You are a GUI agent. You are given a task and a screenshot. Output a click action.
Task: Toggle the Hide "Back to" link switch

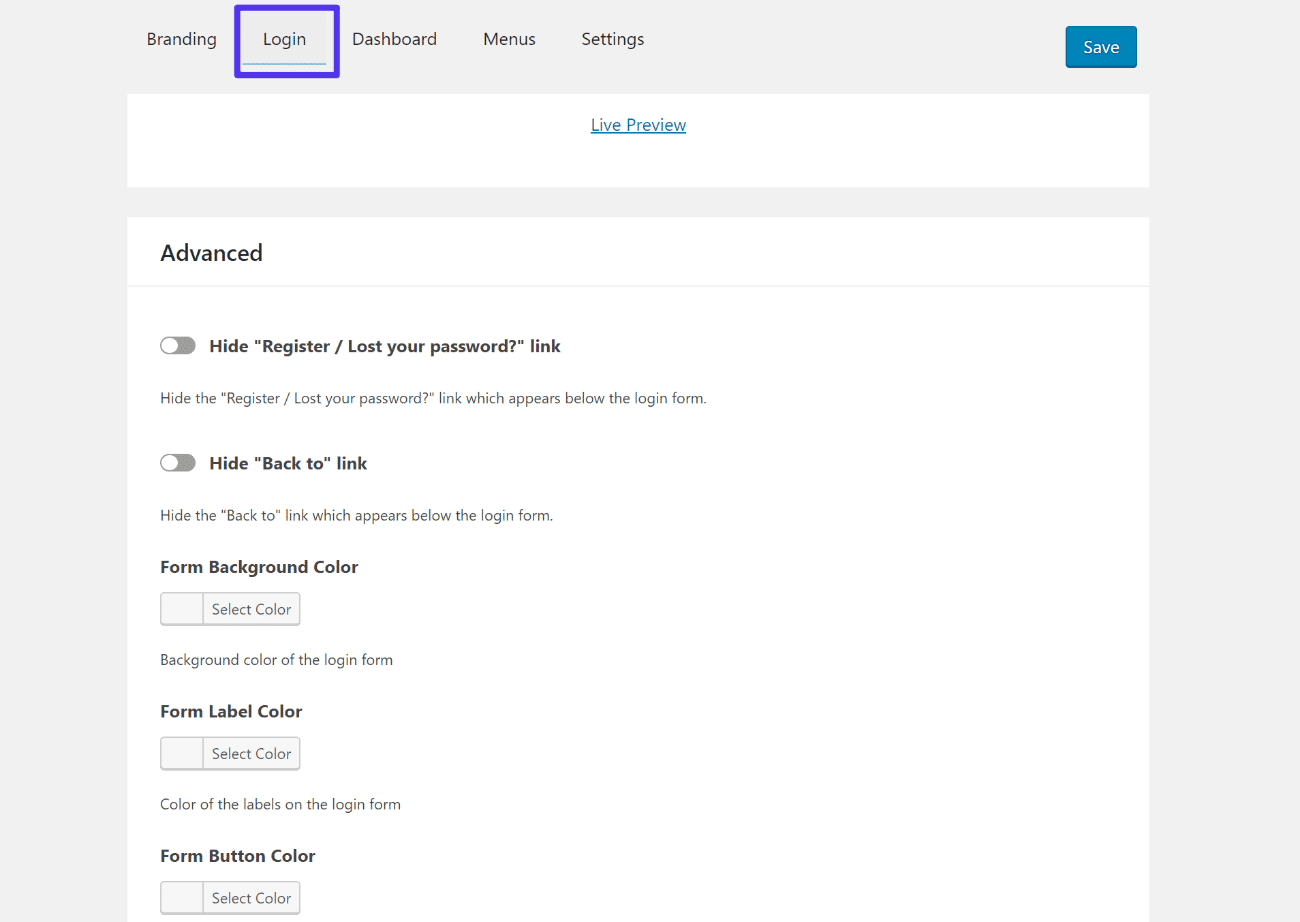point(178,462)
